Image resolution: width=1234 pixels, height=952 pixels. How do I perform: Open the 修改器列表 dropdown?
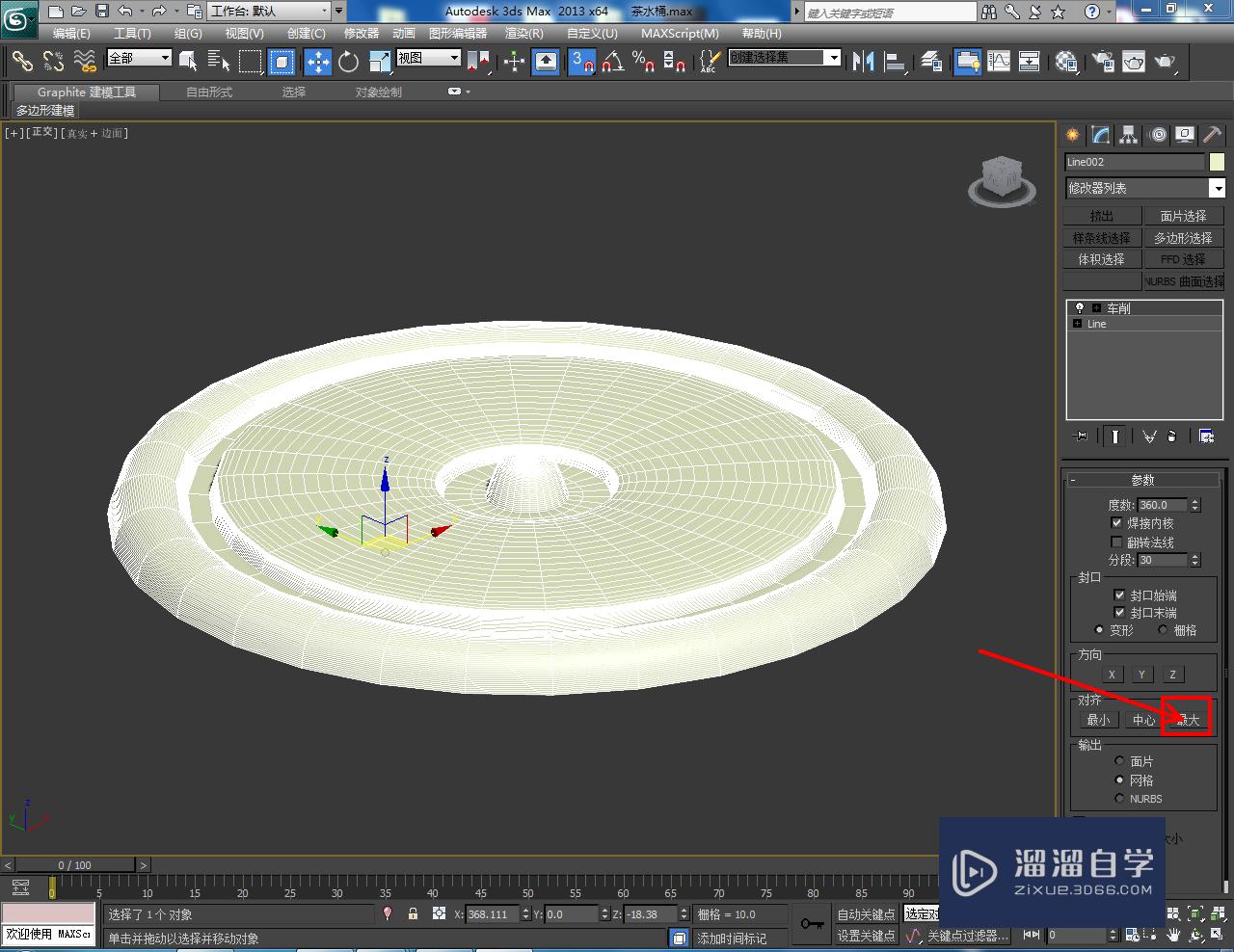pyautogui.click(x=1144, y=188)
